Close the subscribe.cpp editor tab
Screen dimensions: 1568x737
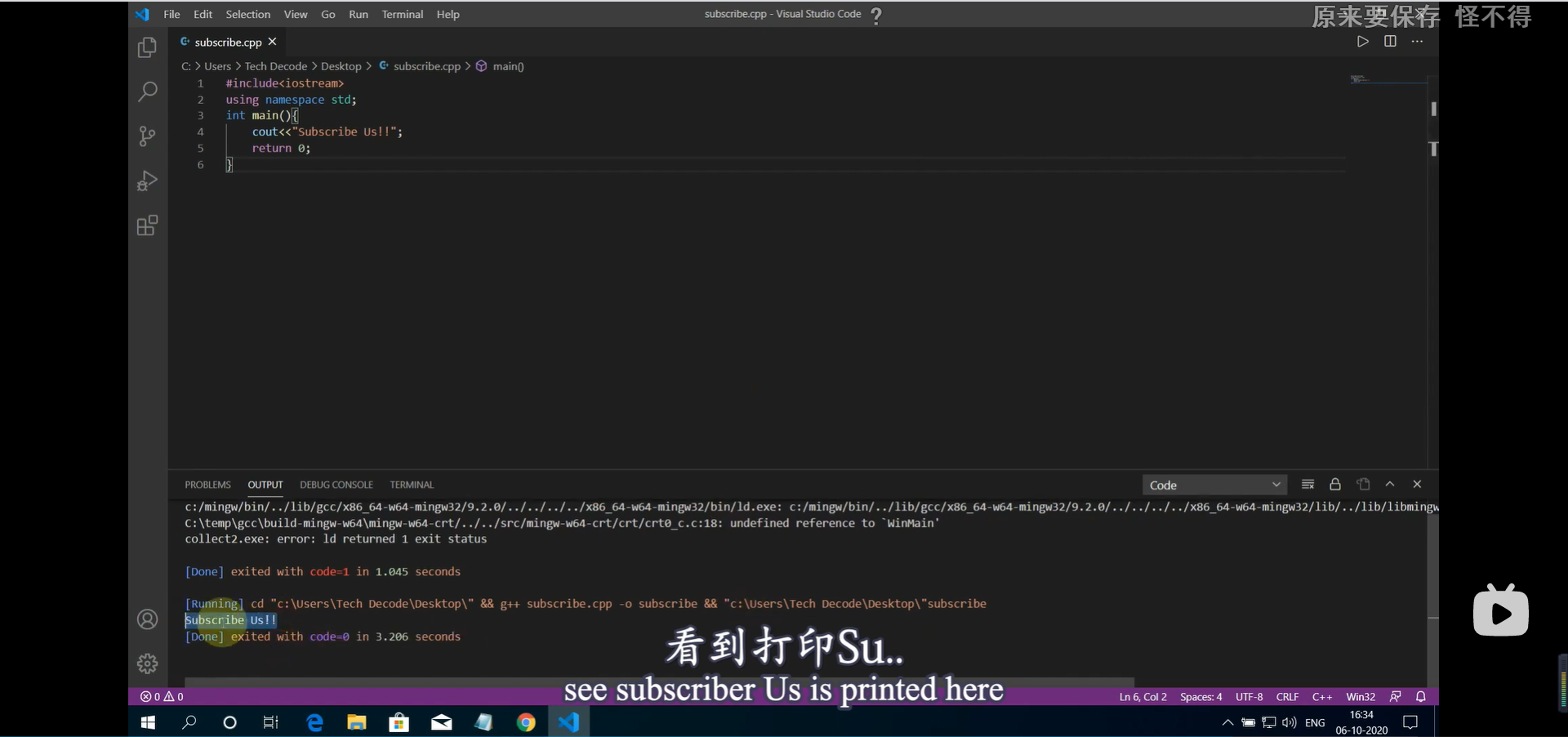272,42
